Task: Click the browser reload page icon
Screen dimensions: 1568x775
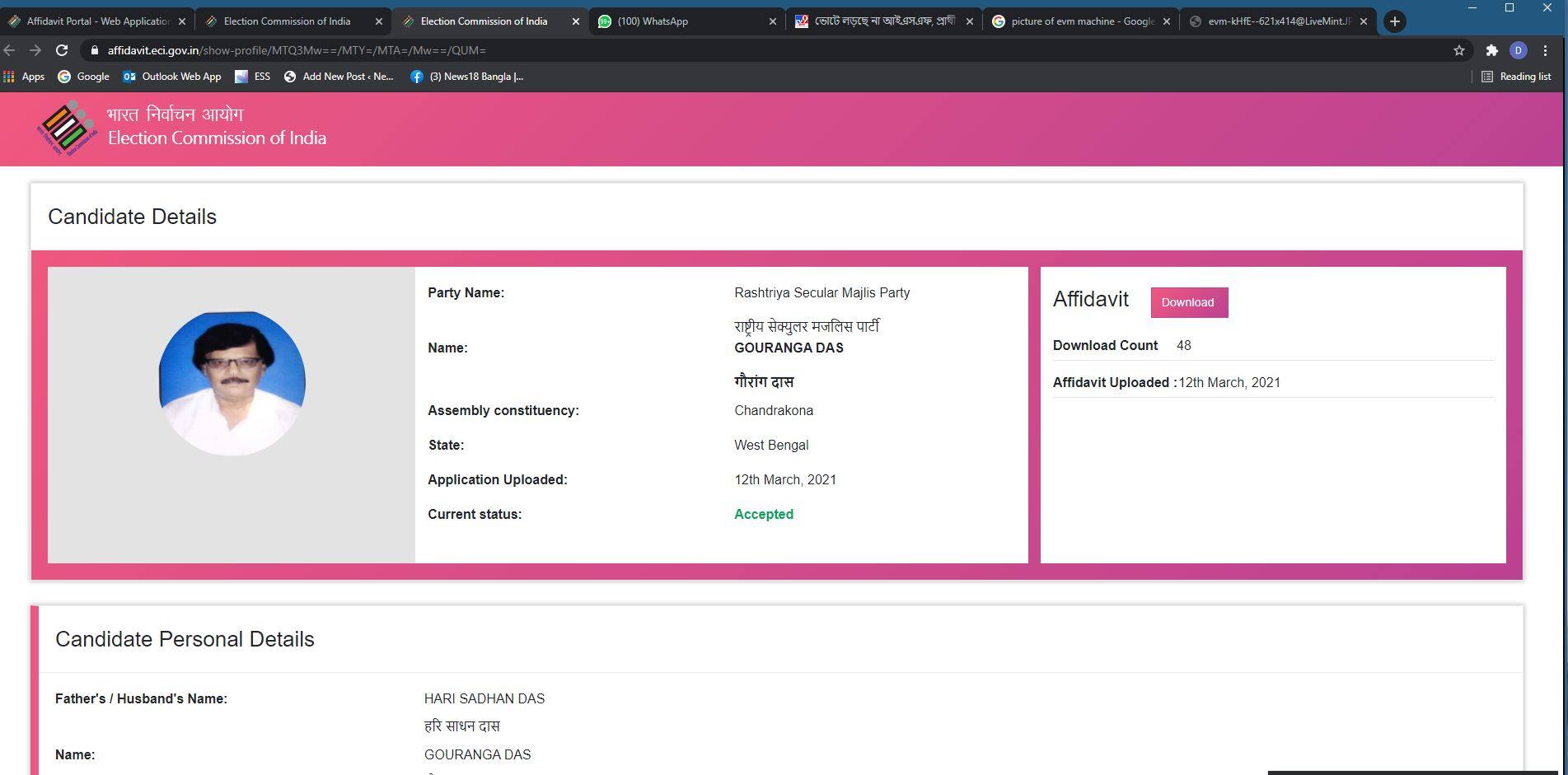Action: tap(62, 50)
